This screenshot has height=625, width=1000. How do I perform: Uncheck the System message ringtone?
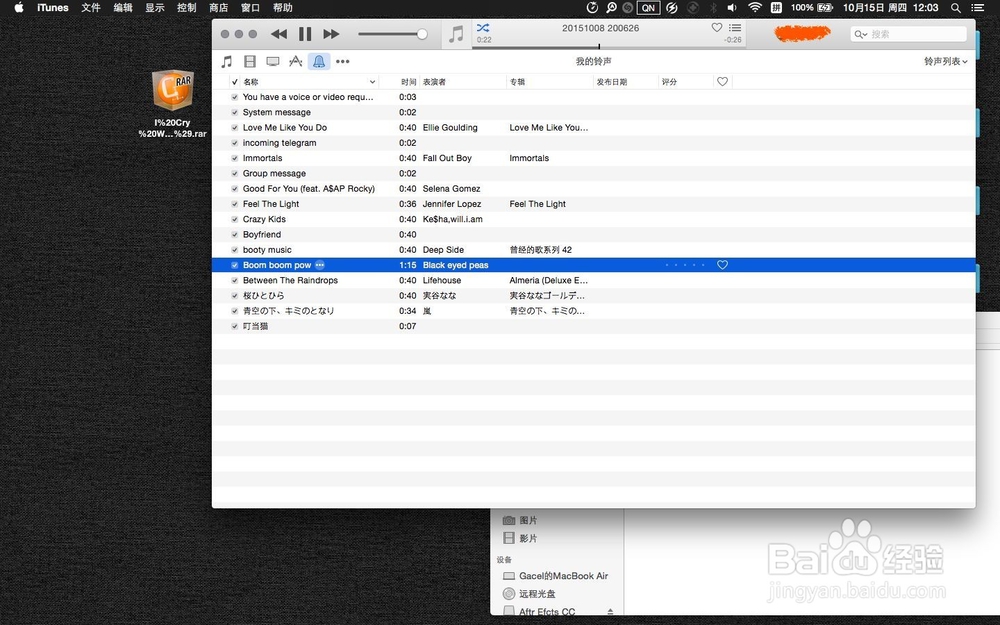[x=235, y=112]
